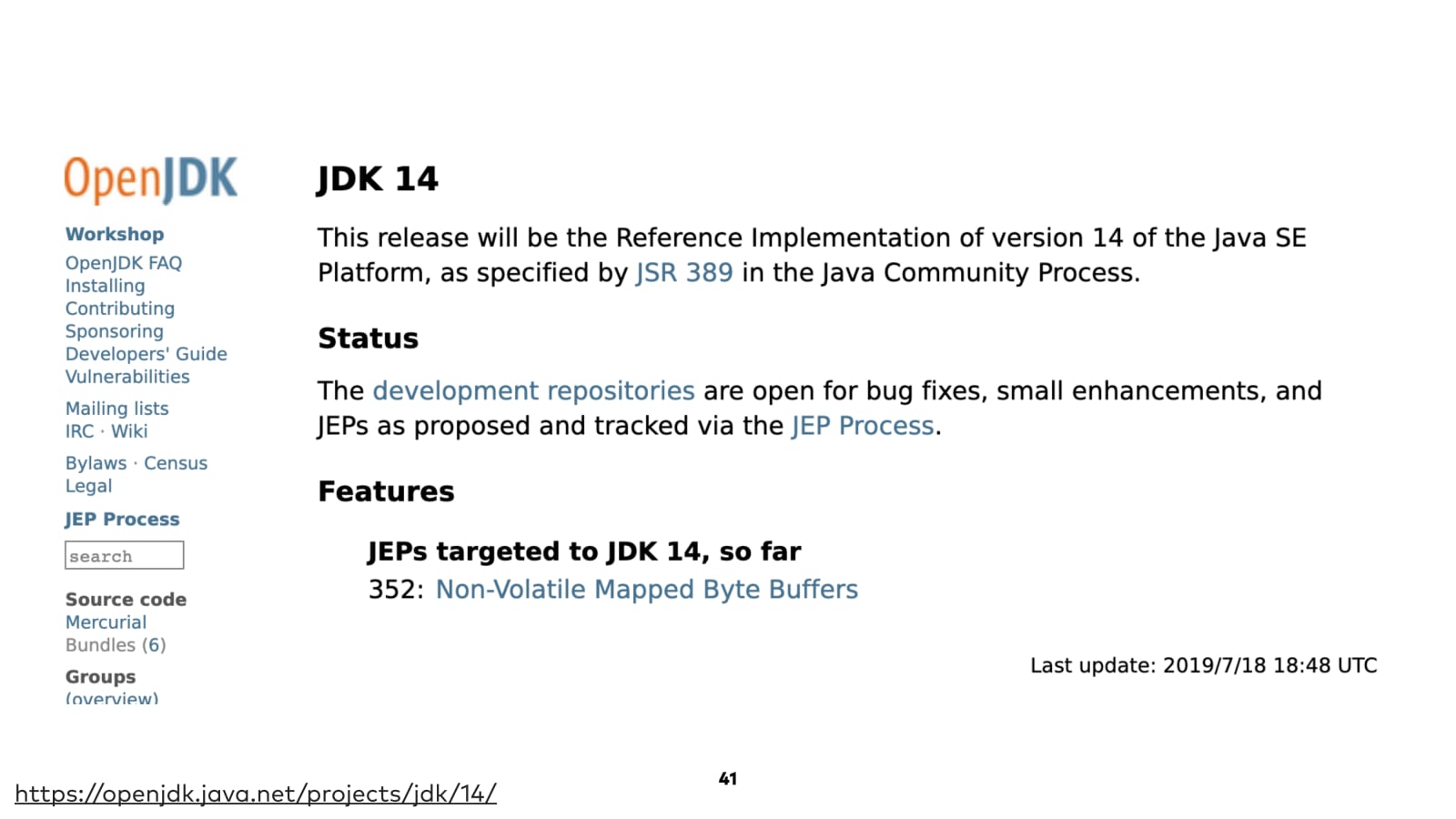Click the openjdk.java.net projects URL
This screenshot has width=1456, height=819.
coord(256,794)
